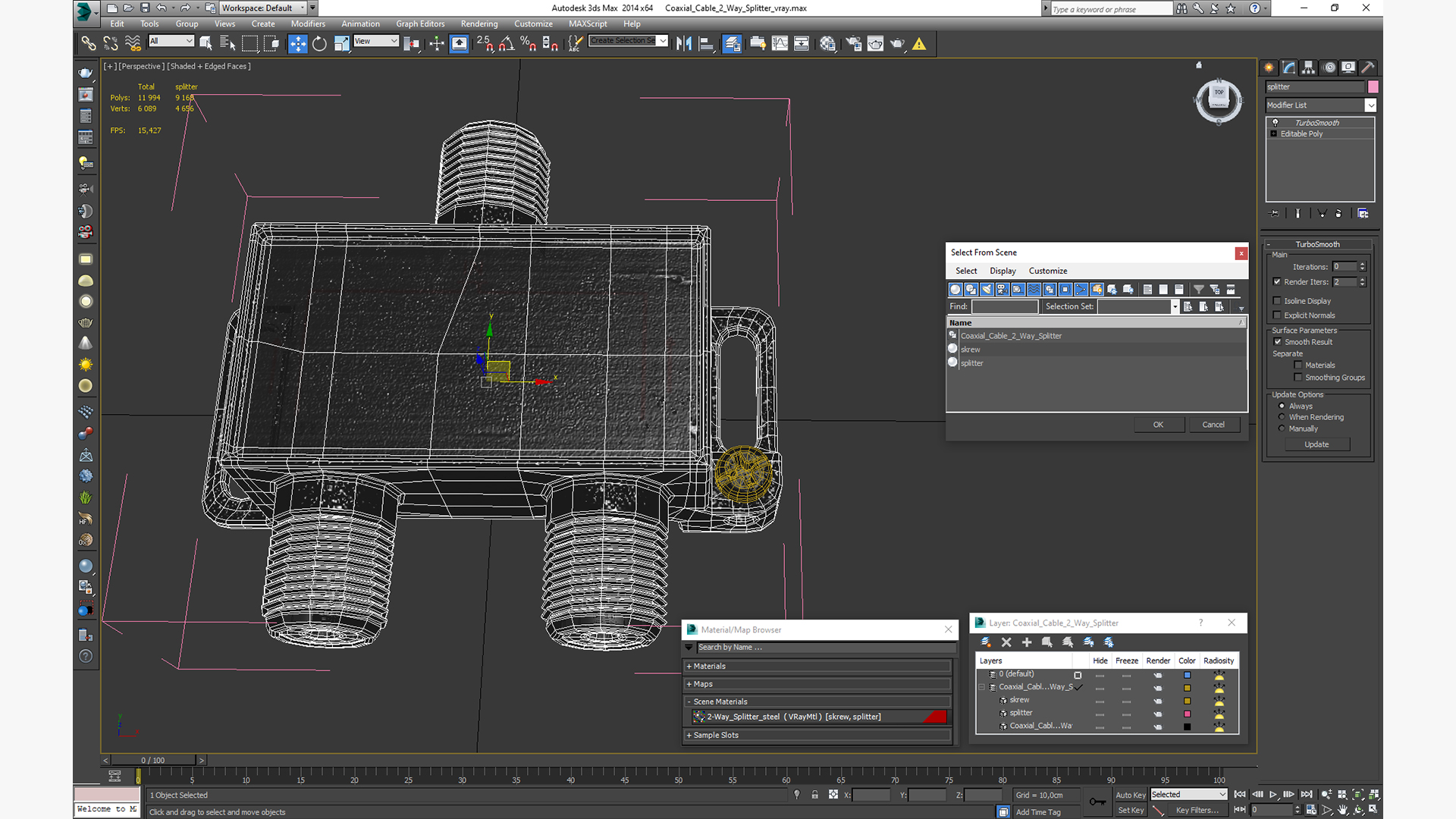Enable Isoline Display checkbox
Viewport: 1456px width, 819px height.
pos(1277,301)
